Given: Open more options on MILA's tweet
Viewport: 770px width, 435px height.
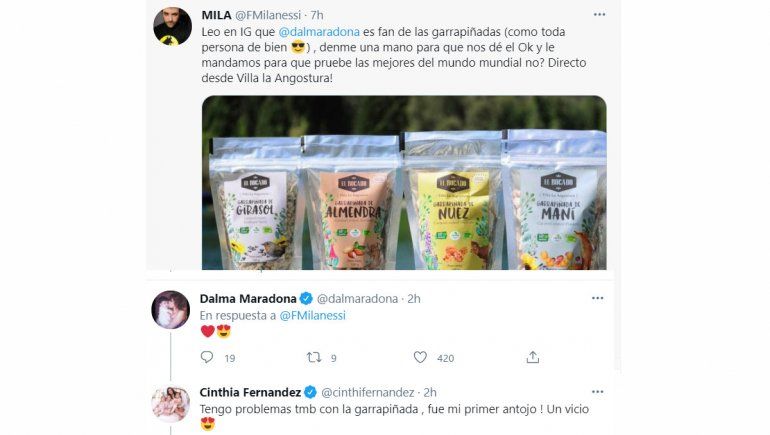Looking at the screenshot, I should coord(598,15).
